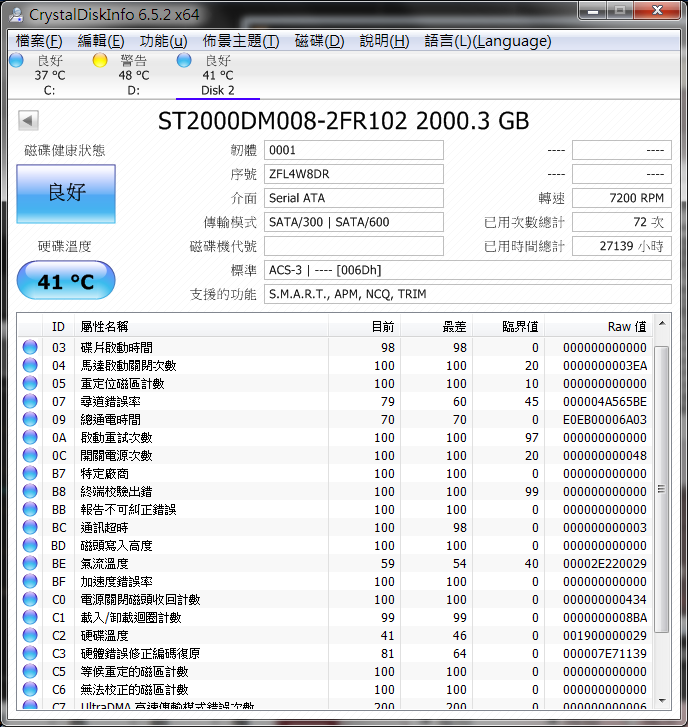The width and height of the screenshot is (688, 727).
Task: Open the 語言(L)(Language) menu
Action: [488, 41]
